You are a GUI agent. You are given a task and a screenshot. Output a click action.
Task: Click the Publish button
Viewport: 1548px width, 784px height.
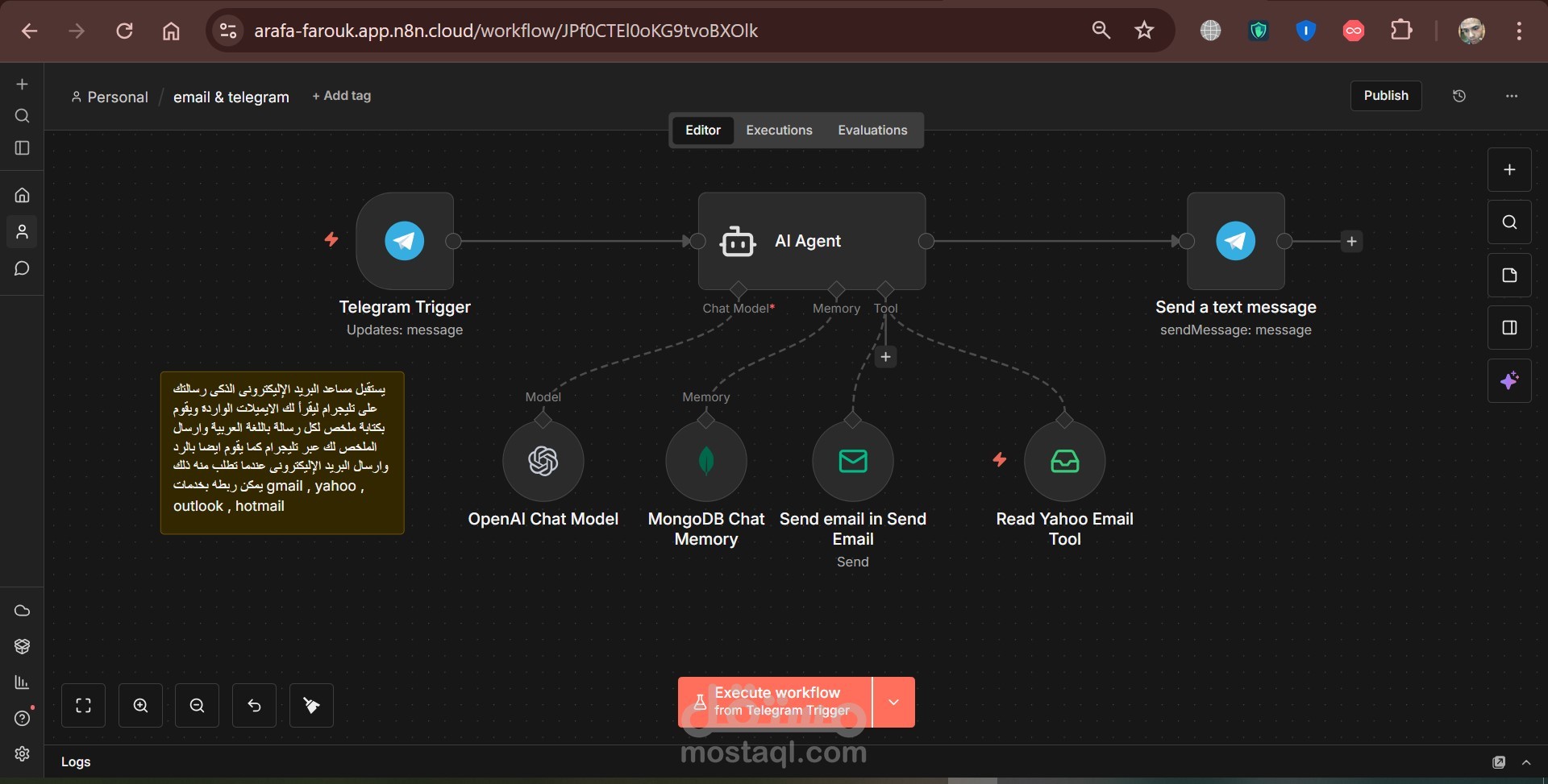tap(1386, 96)
